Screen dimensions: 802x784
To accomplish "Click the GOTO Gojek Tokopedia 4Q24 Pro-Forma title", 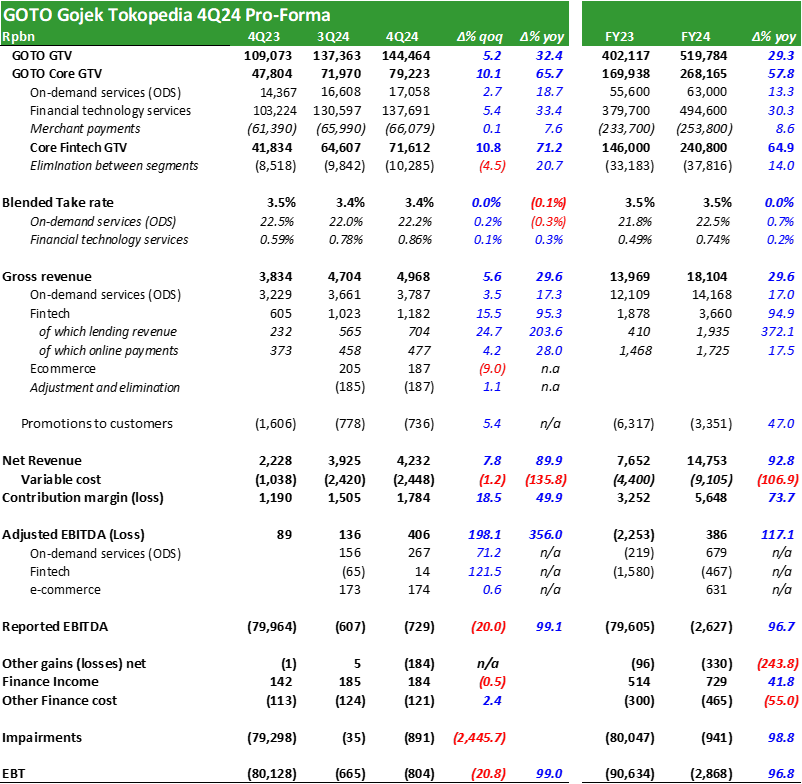I will point(167,15).
